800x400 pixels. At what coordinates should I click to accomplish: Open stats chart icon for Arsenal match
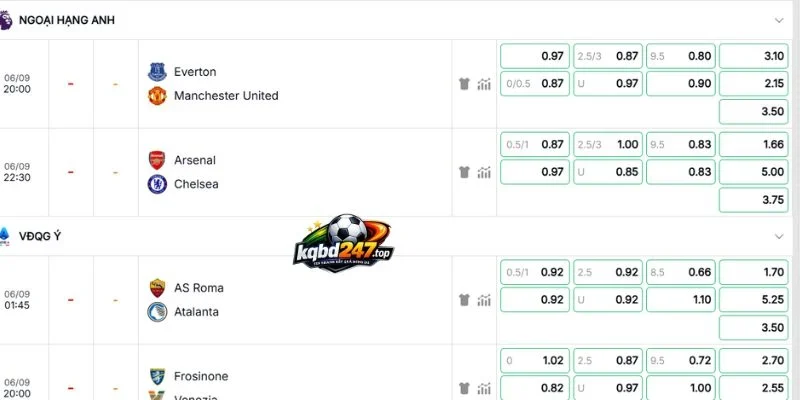[x=484, y=172]
